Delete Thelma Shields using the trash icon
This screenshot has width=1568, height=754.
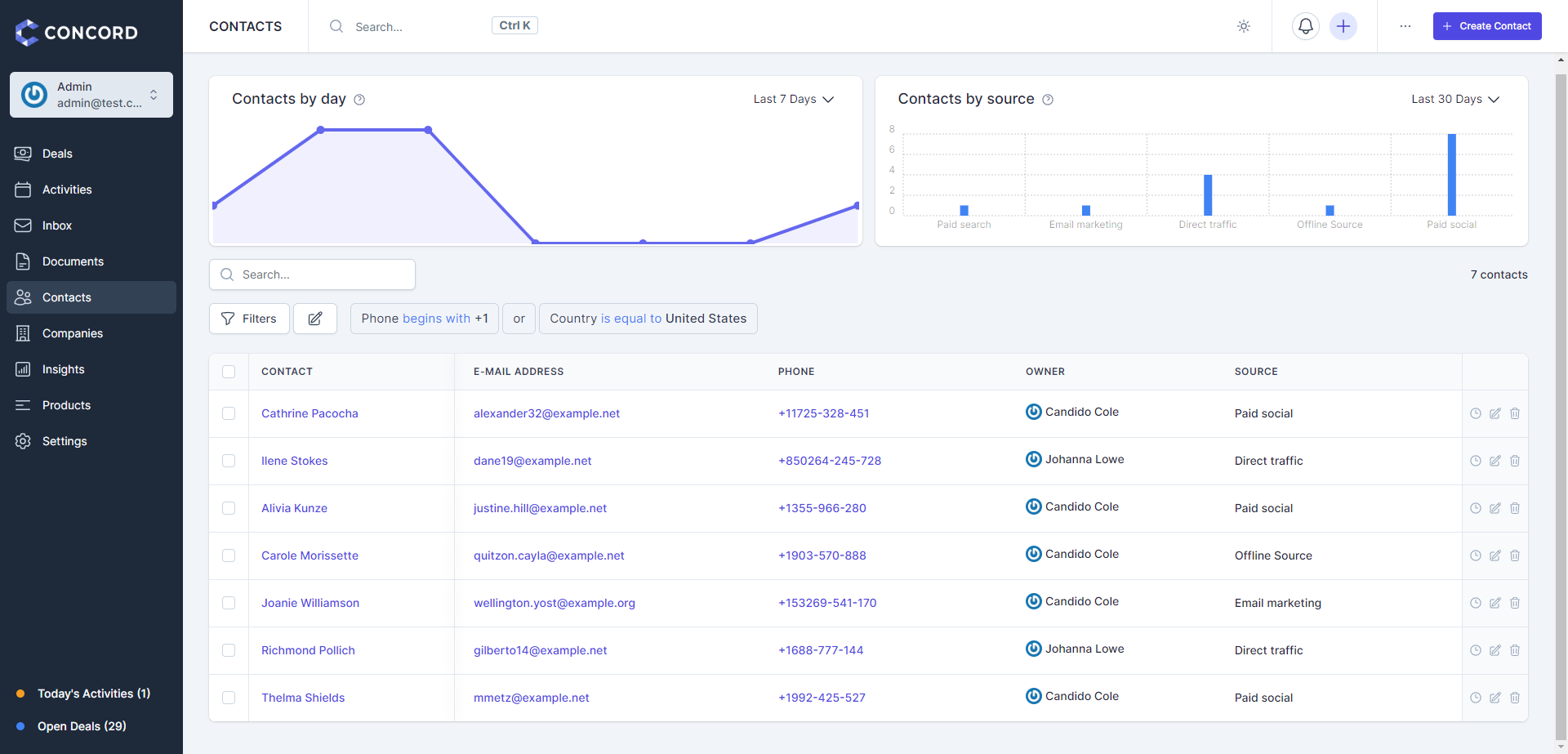pos(1516,698)
